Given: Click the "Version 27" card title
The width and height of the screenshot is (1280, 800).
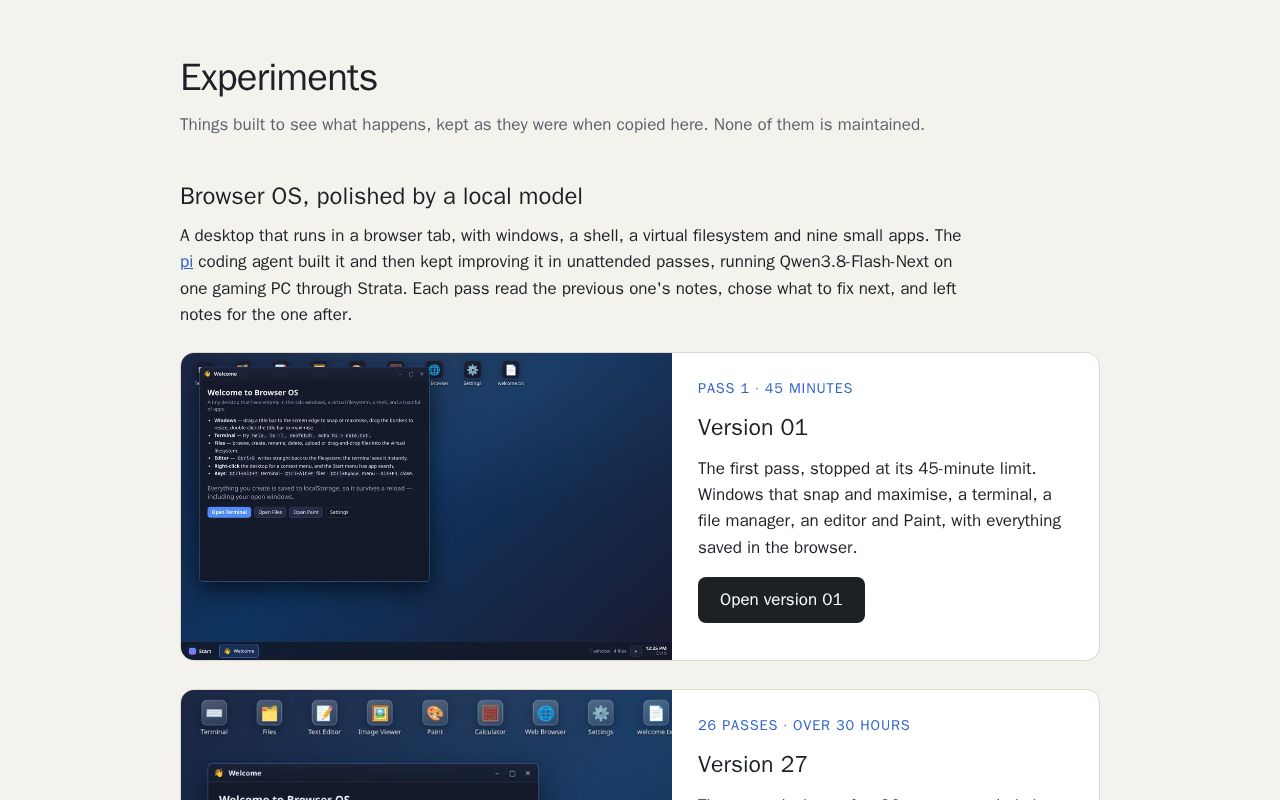Looking at the screenshot, I should pos(753,764).
